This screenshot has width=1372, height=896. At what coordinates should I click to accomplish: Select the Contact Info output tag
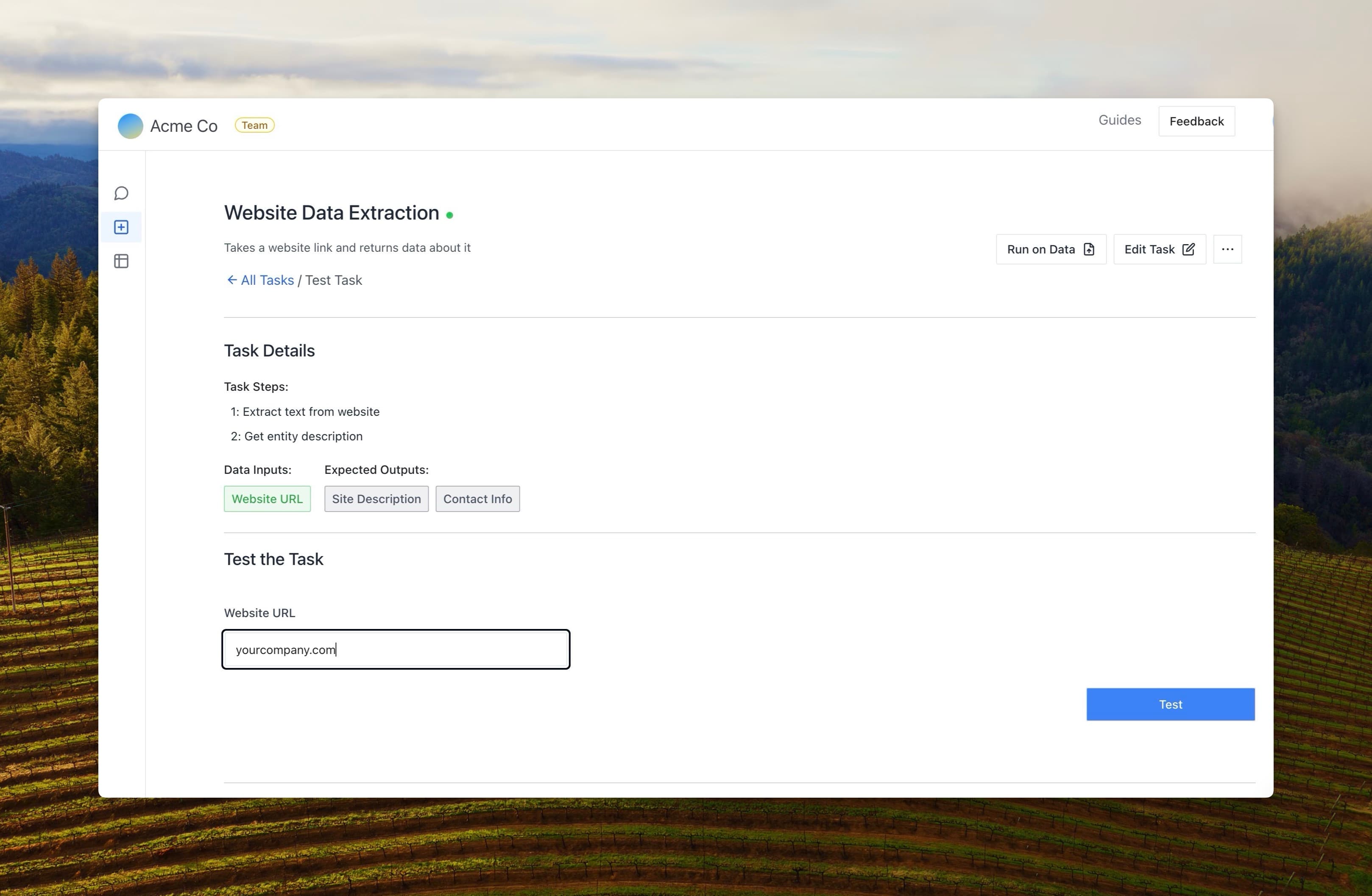pos(477,499)
